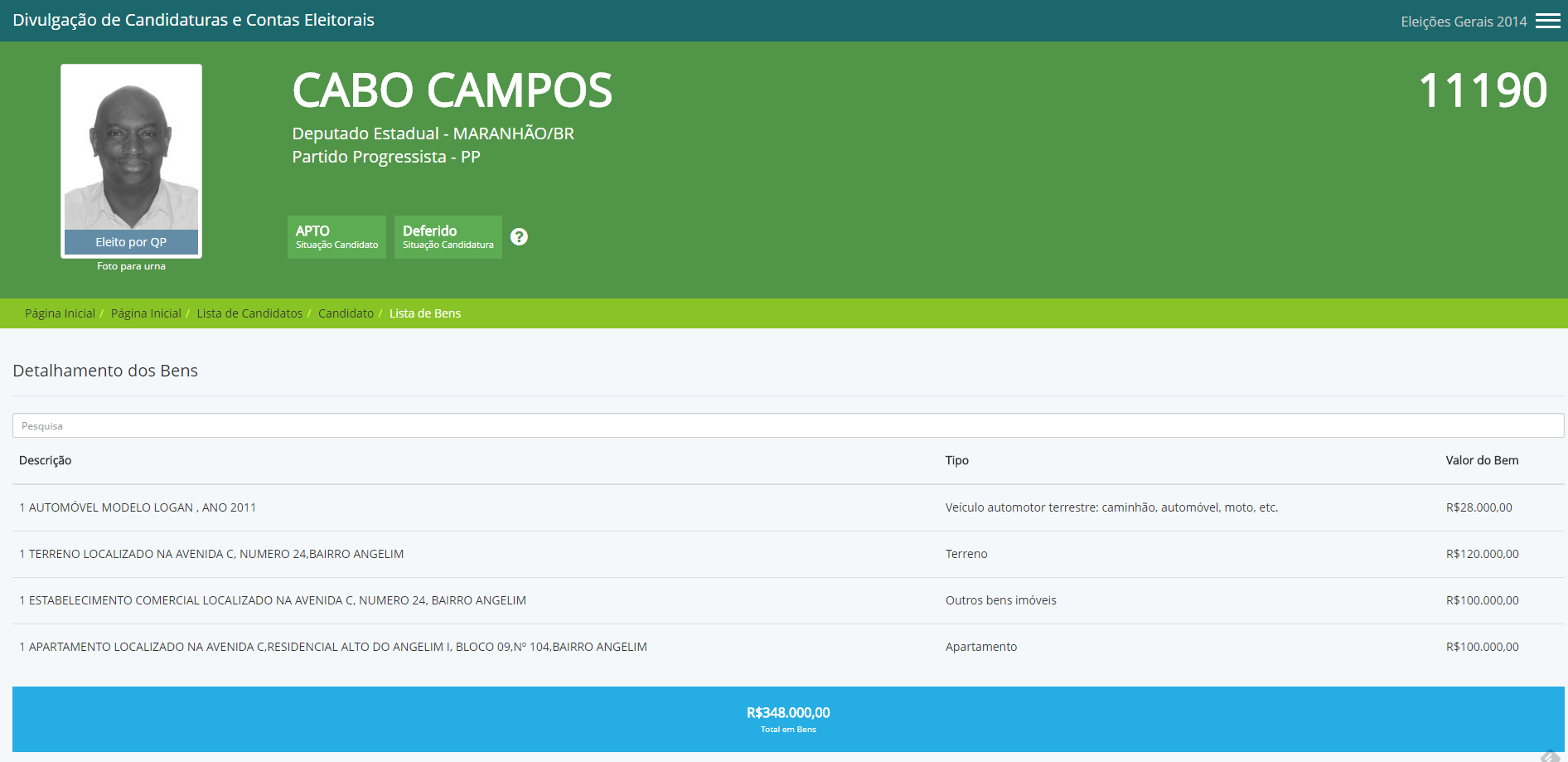Select the Apartamento Alto do Angelim row
This screenshot has height=762, width=1568.
tap(333, 647)
